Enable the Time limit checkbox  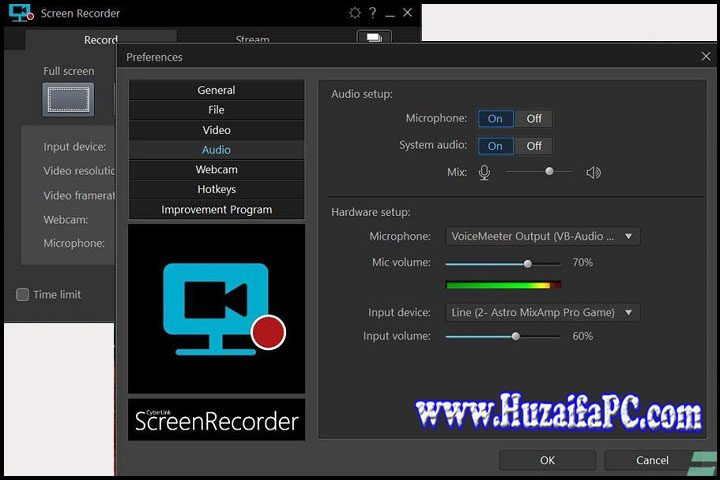(x=22, y=294)
